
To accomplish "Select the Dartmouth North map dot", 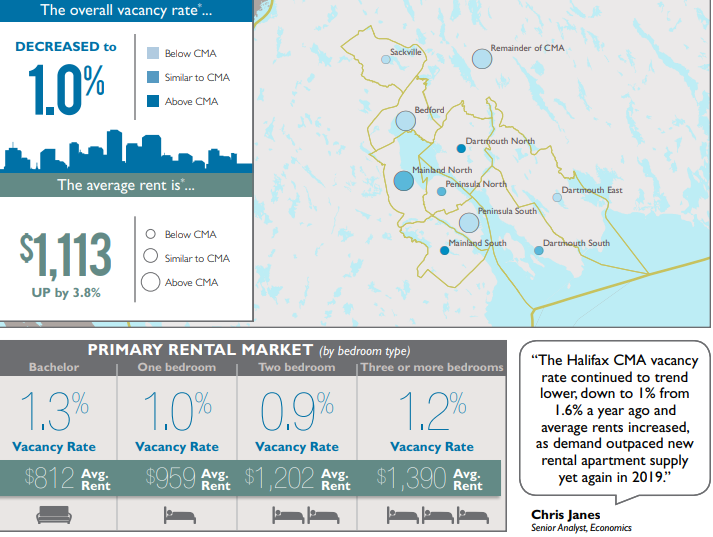I will (461, 148).
